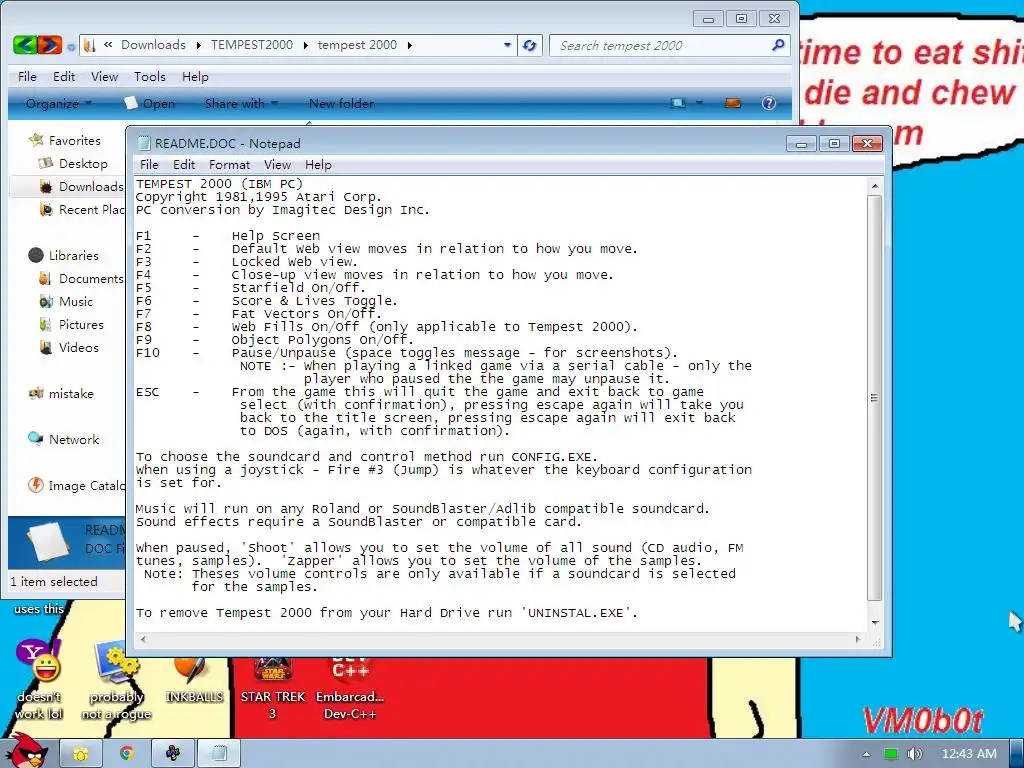Open Chrome from the taskbar
1024x768 pixels.
pyautogui.click(x=127, y=754)
